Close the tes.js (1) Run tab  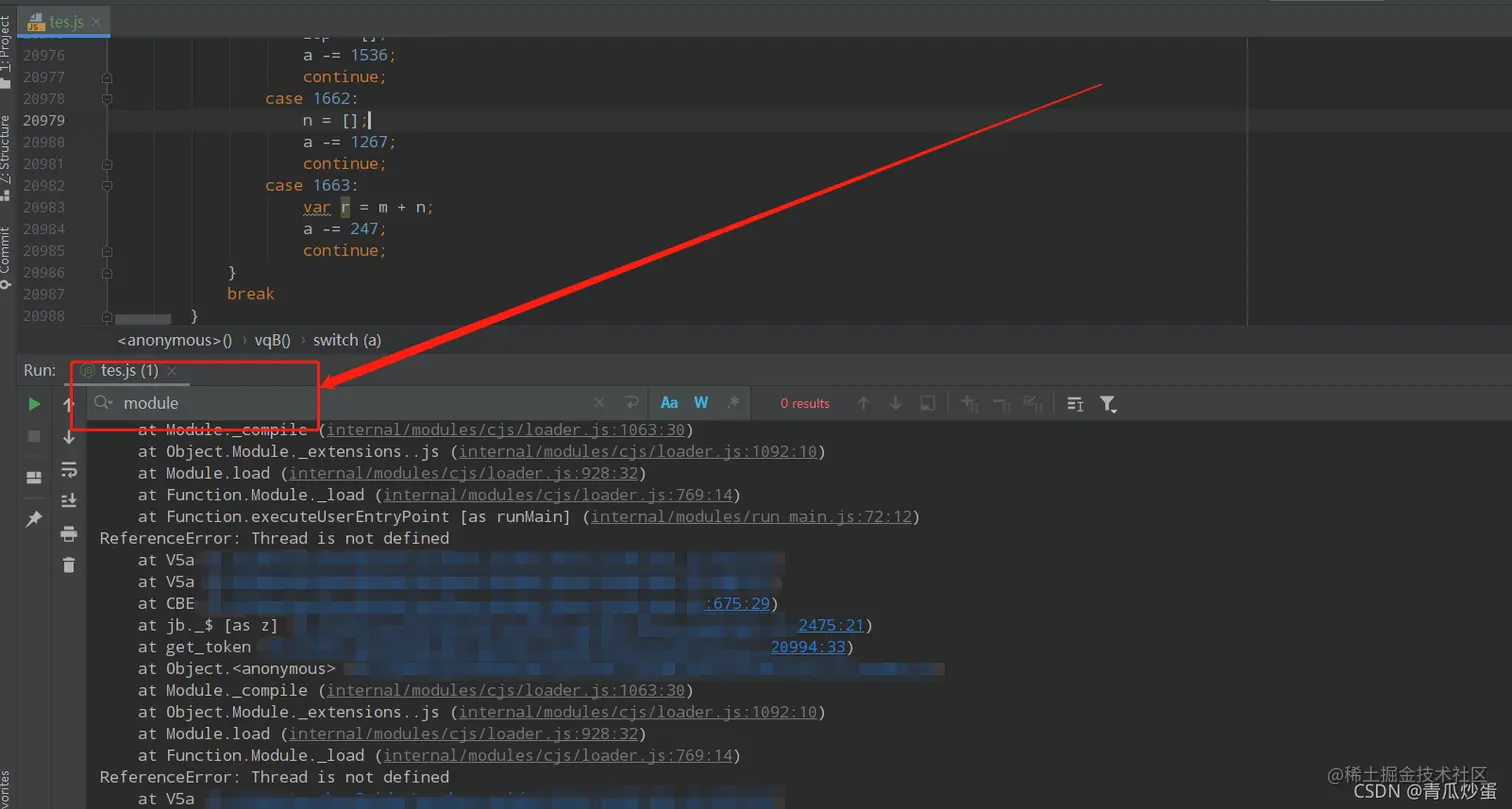pos(172,370)
